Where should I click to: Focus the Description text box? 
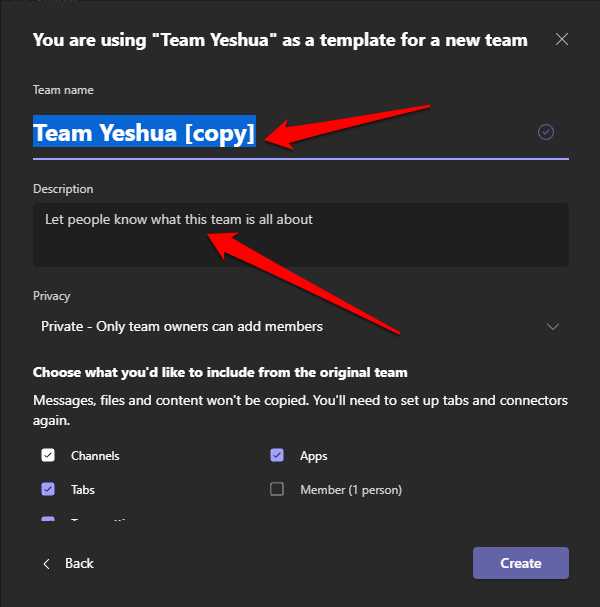point(300,235)
